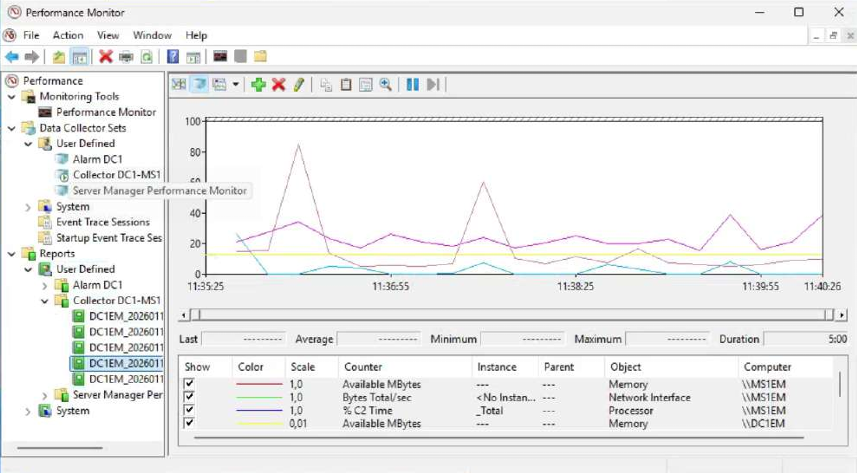Open Change Graph Type dropdown arrow
Screen dimensions: 857x473
coord(236,84)
